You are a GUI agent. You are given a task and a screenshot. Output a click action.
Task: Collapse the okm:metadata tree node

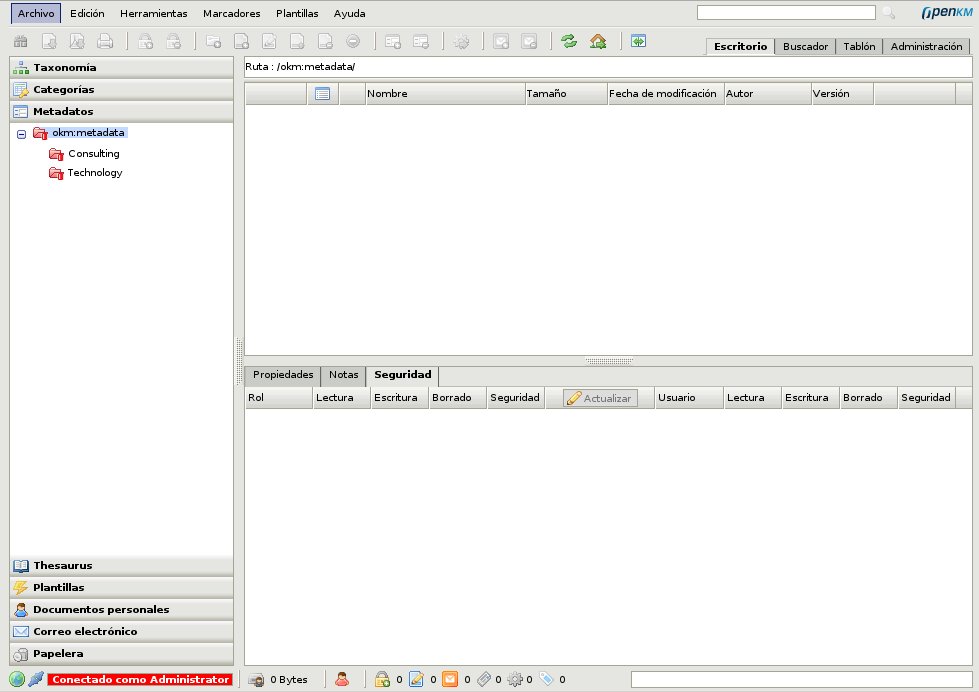(21, 132)
